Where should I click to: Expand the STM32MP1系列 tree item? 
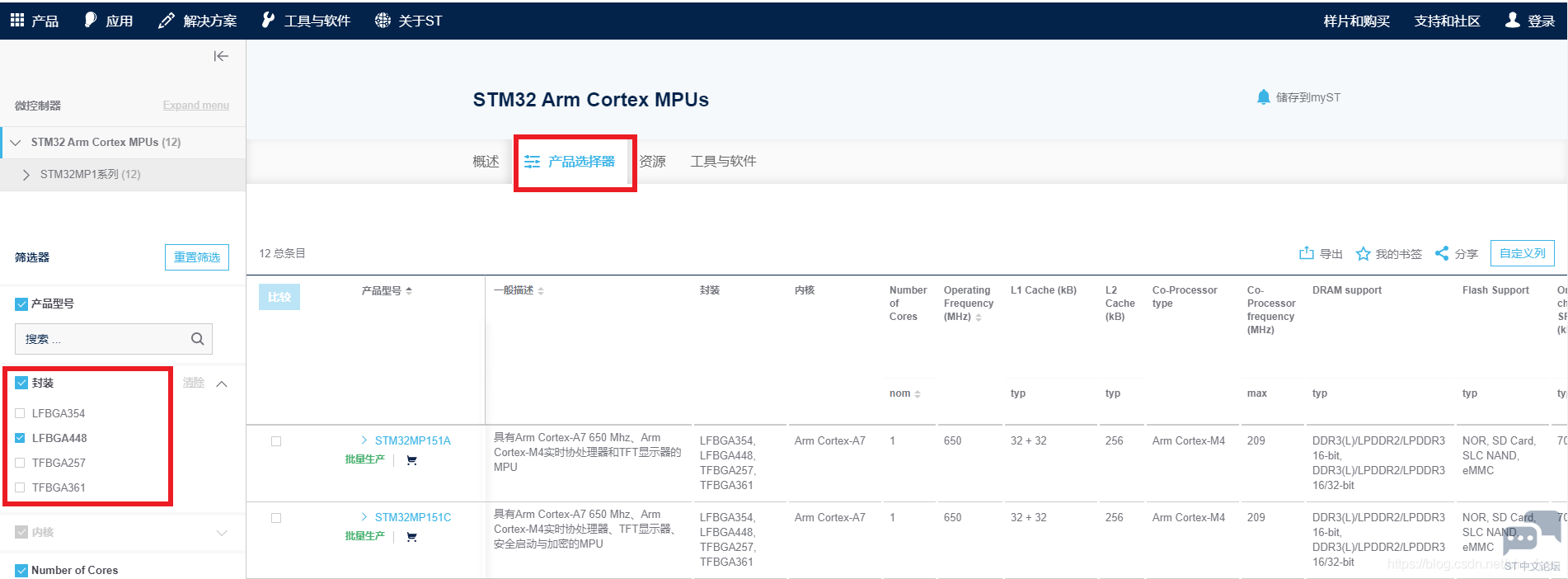(x=26, y=175)
